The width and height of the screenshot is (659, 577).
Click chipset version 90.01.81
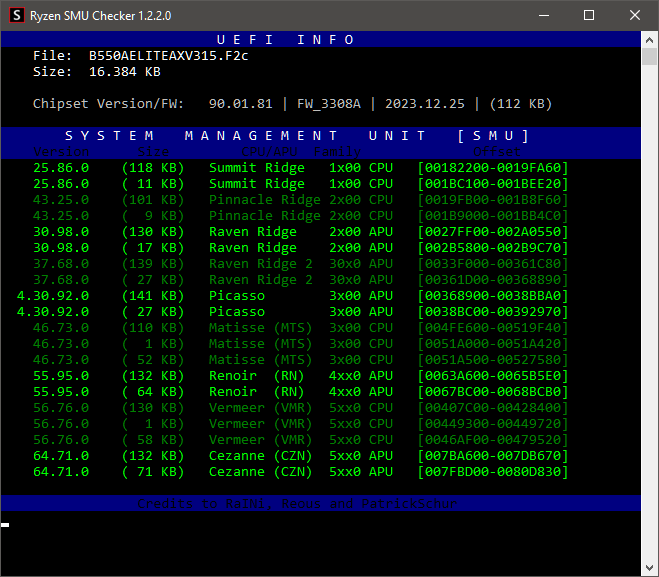point(240,104)
